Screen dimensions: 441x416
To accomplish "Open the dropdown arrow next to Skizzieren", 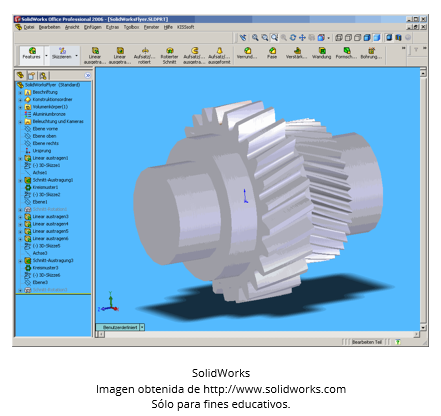I will 77,55.
